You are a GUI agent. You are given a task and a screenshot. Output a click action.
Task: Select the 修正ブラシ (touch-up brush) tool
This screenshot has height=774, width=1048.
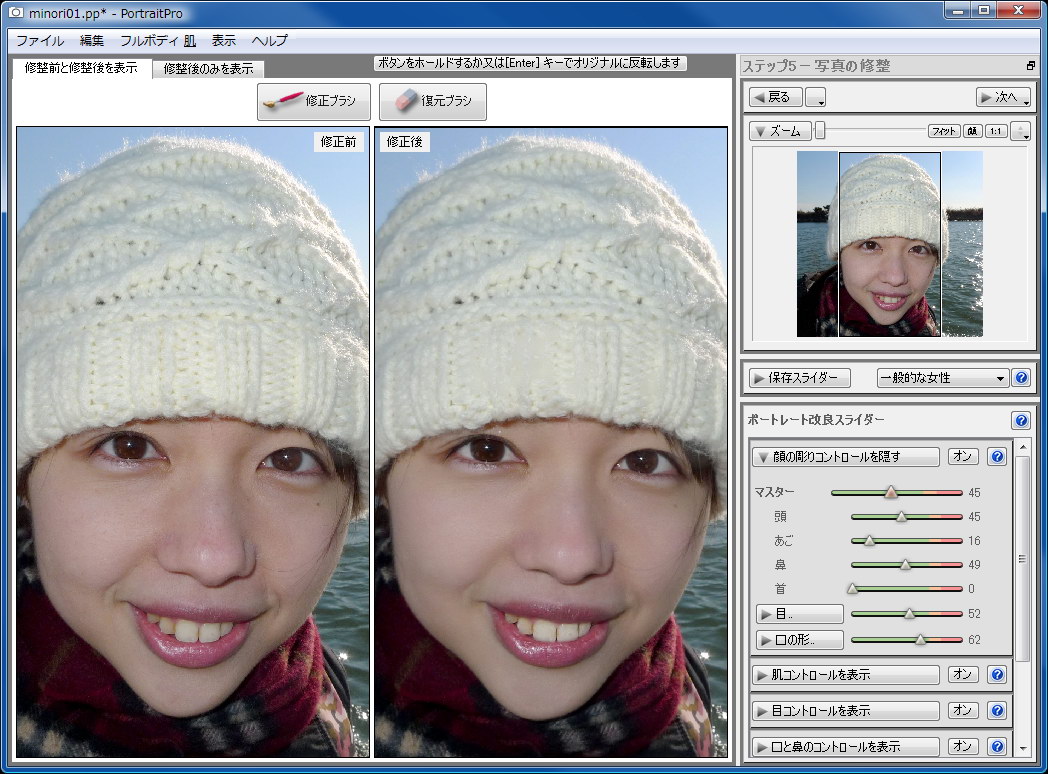coord(314,101)
